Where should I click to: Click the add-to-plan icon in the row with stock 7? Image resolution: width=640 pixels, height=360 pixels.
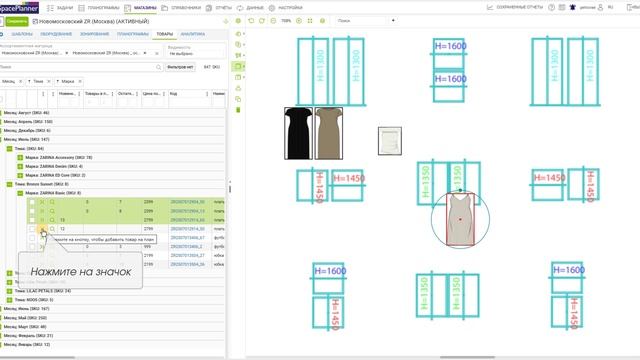[42, 202]
